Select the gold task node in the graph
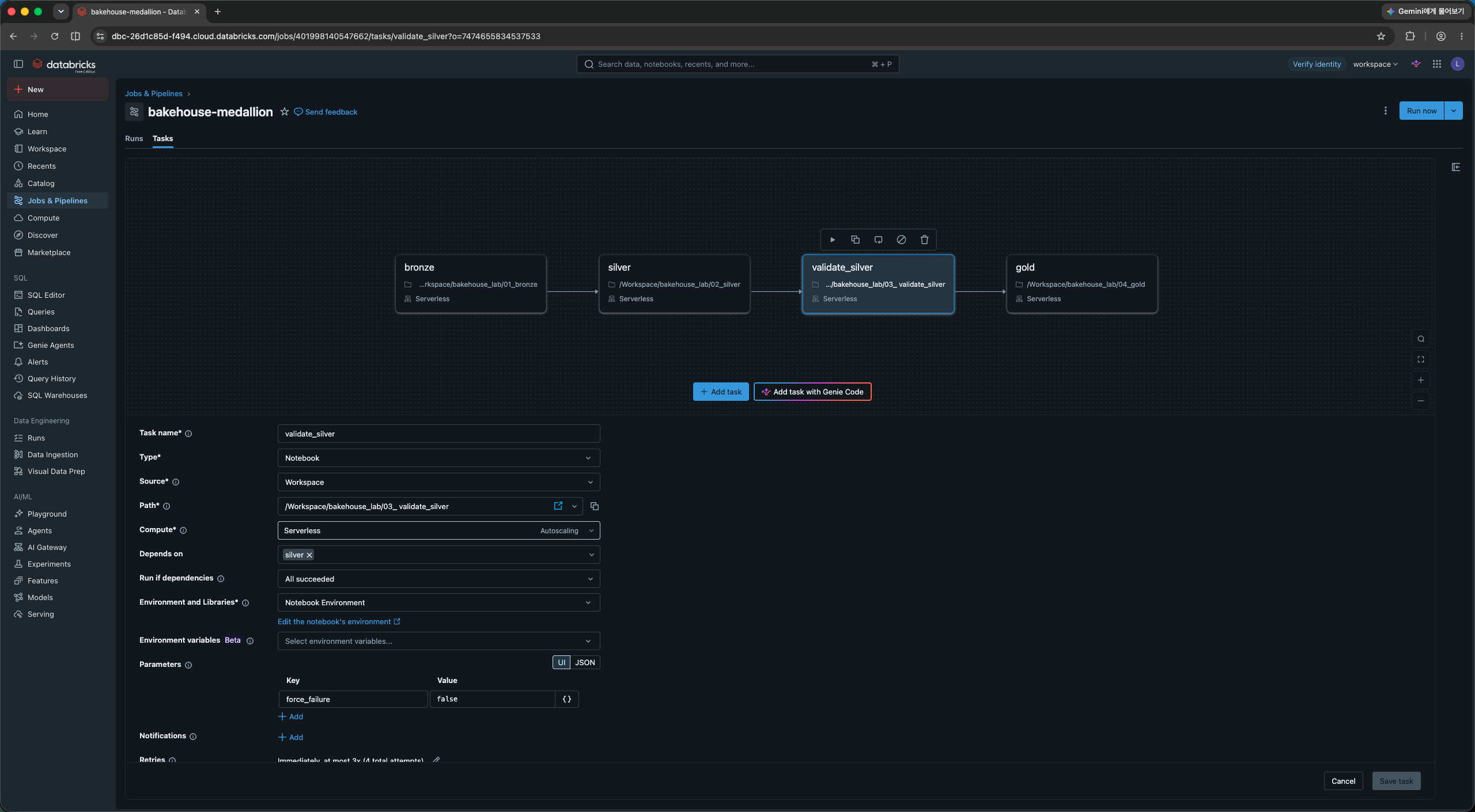 (1082, 284)
